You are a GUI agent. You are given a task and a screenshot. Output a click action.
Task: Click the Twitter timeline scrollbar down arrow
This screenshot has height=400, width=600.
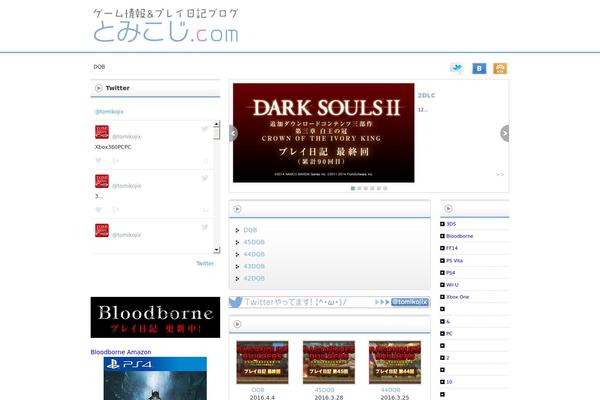click(217, 250)
